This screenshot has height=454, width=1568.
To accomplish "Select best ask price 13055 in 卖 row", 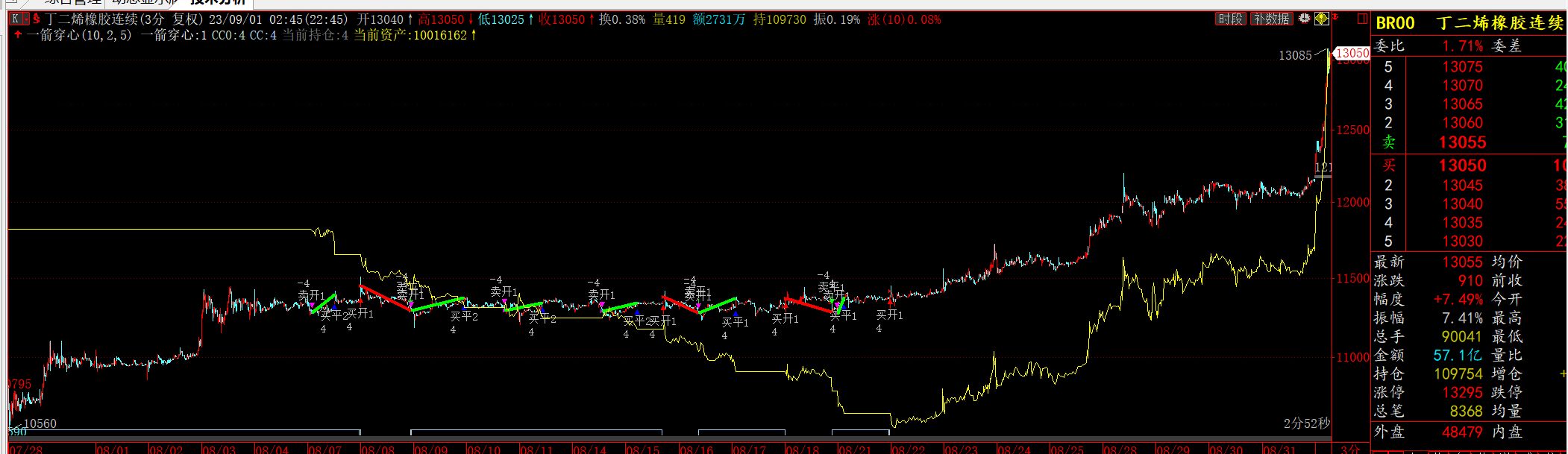I will (1462, 142).
